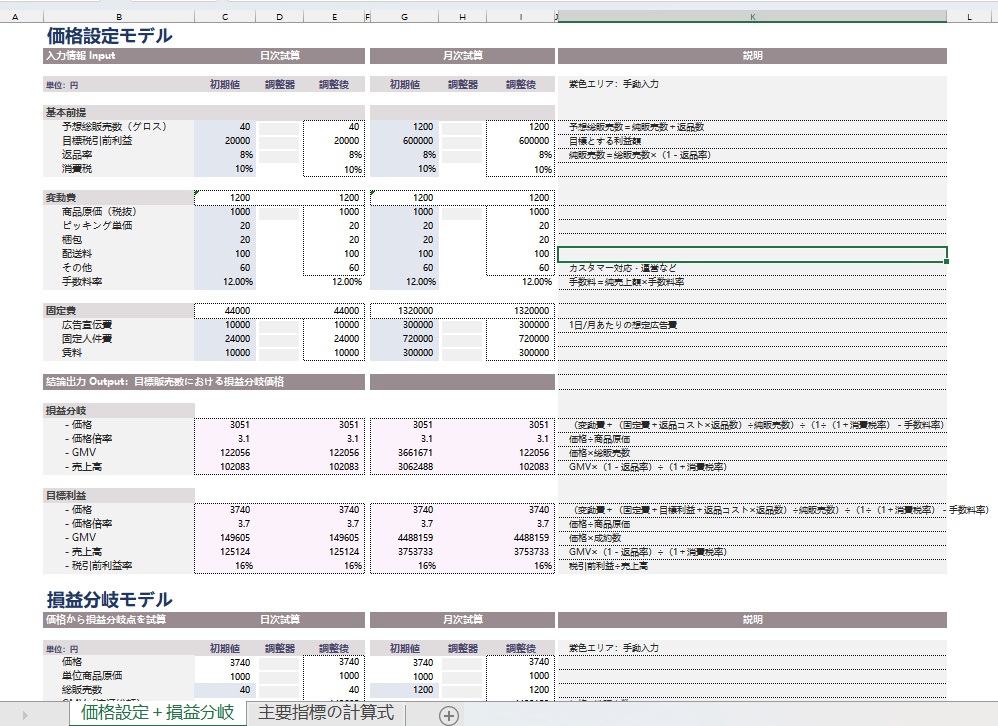Click daily 初期値 1000 for 商品原価
This screenshot has height=726, width=998.
(x=225, y=212)
